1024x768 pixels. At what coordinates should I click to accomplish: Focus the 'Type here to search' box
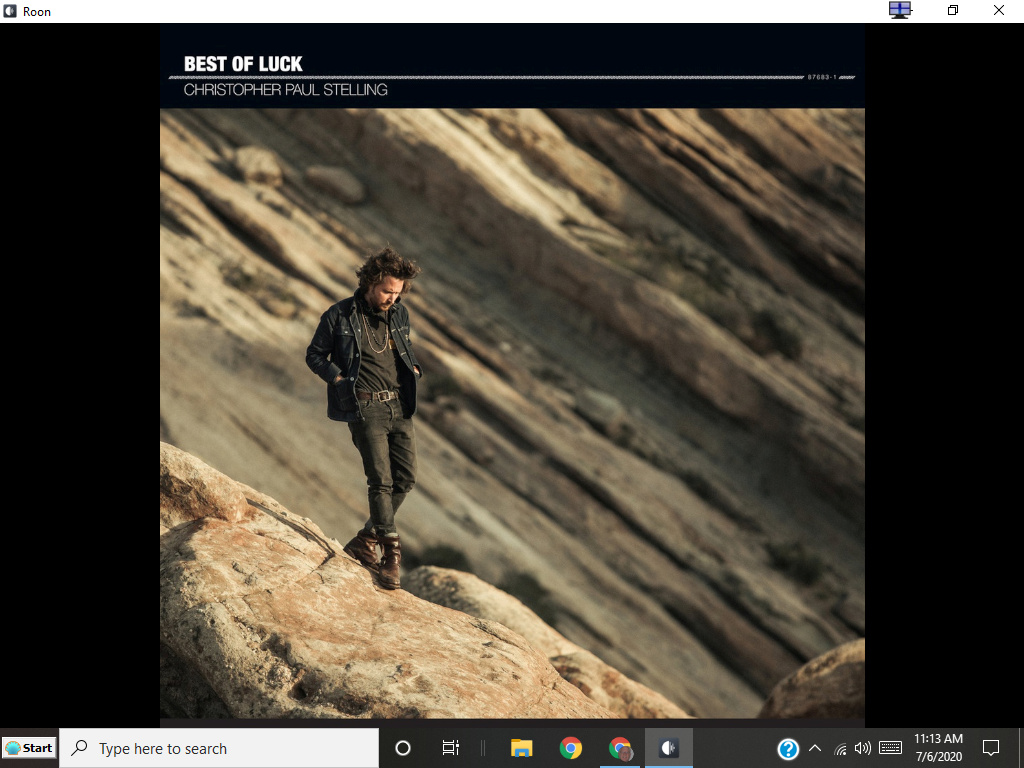pyautogui.click(x=219, y=748)
